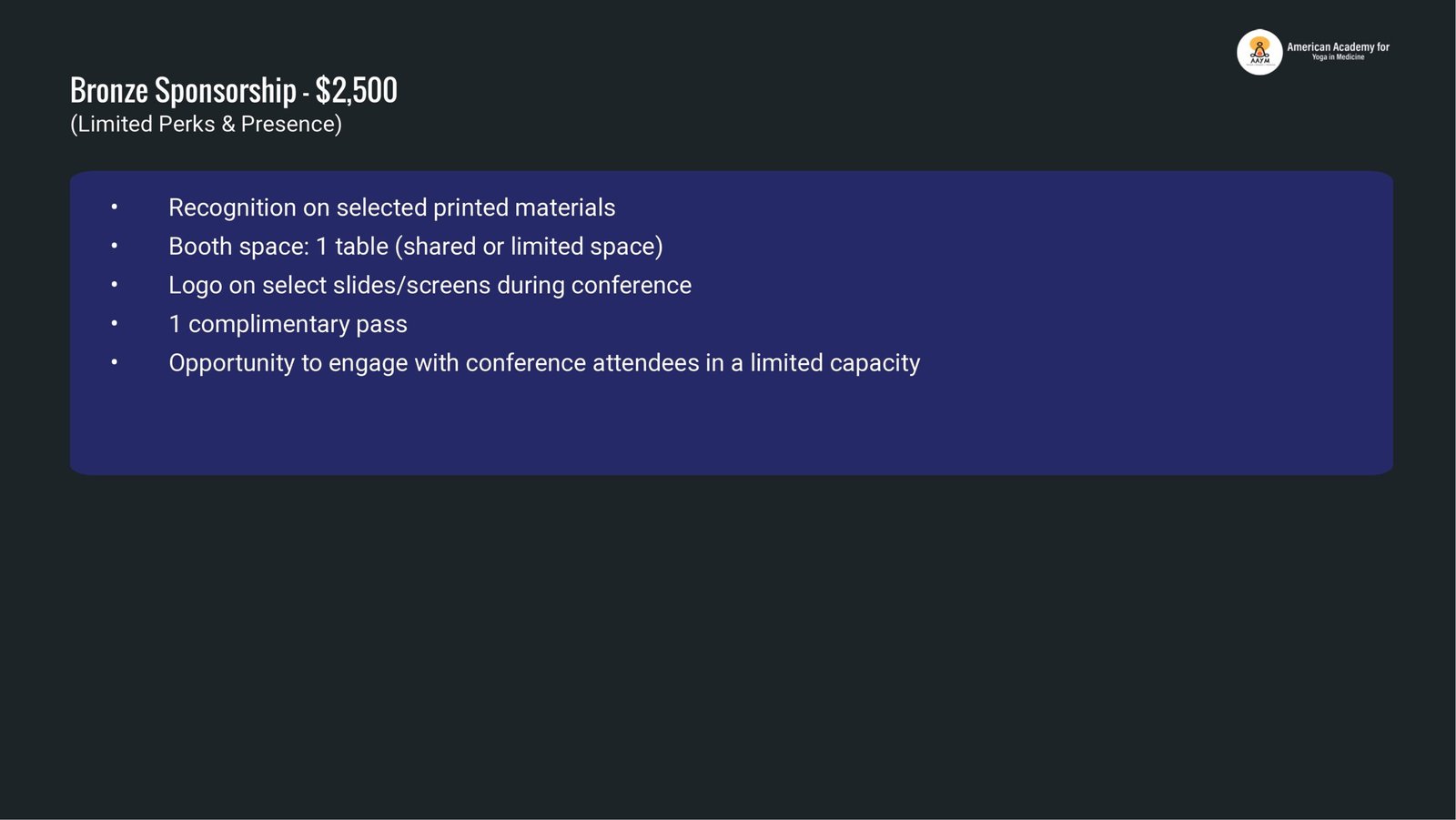Click the bullet dot before 'Logo on select'
The width and height of the screenshot is (1456, 820).
coord(115,285)
